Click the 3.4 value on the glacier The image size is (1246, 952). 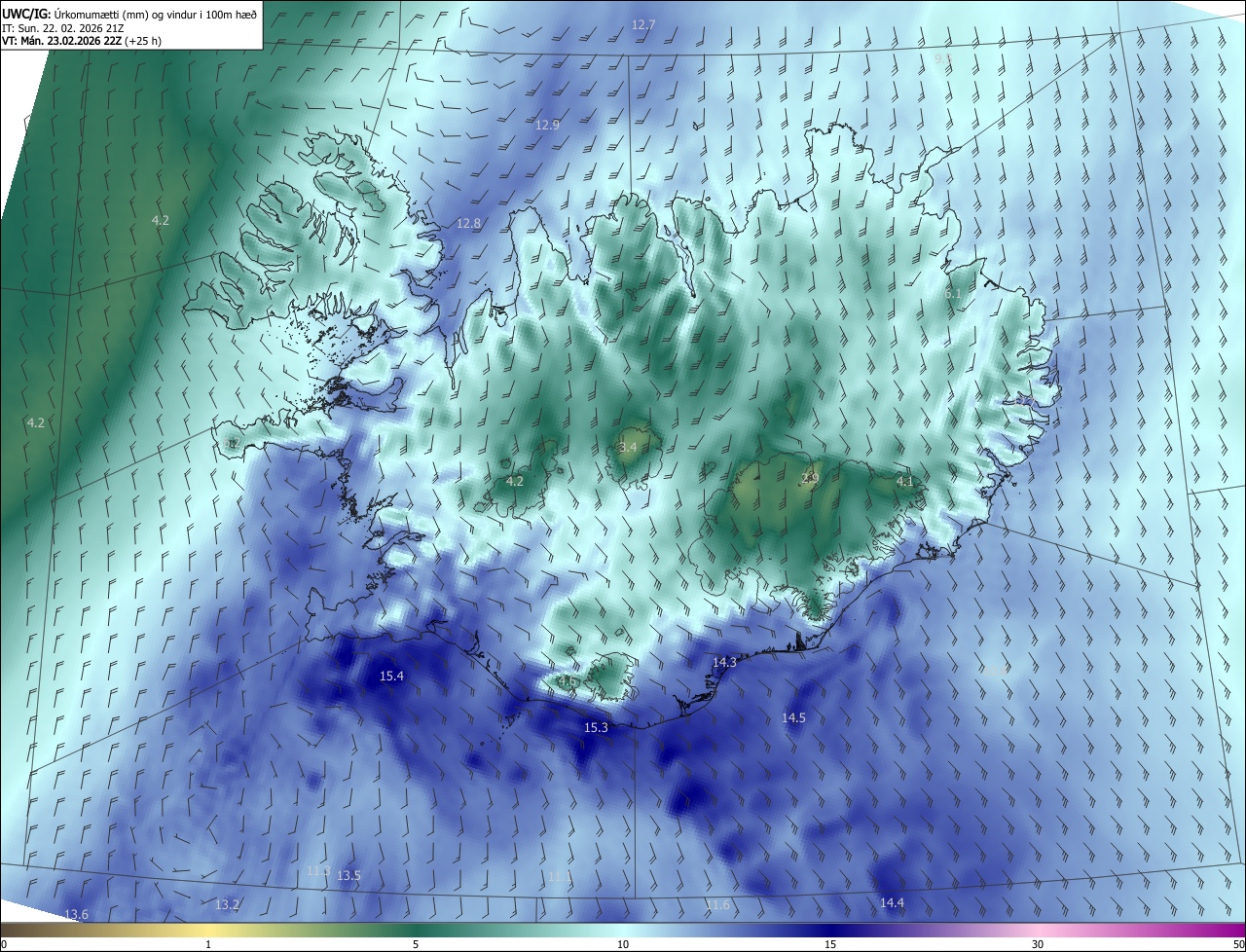(628, 448)
